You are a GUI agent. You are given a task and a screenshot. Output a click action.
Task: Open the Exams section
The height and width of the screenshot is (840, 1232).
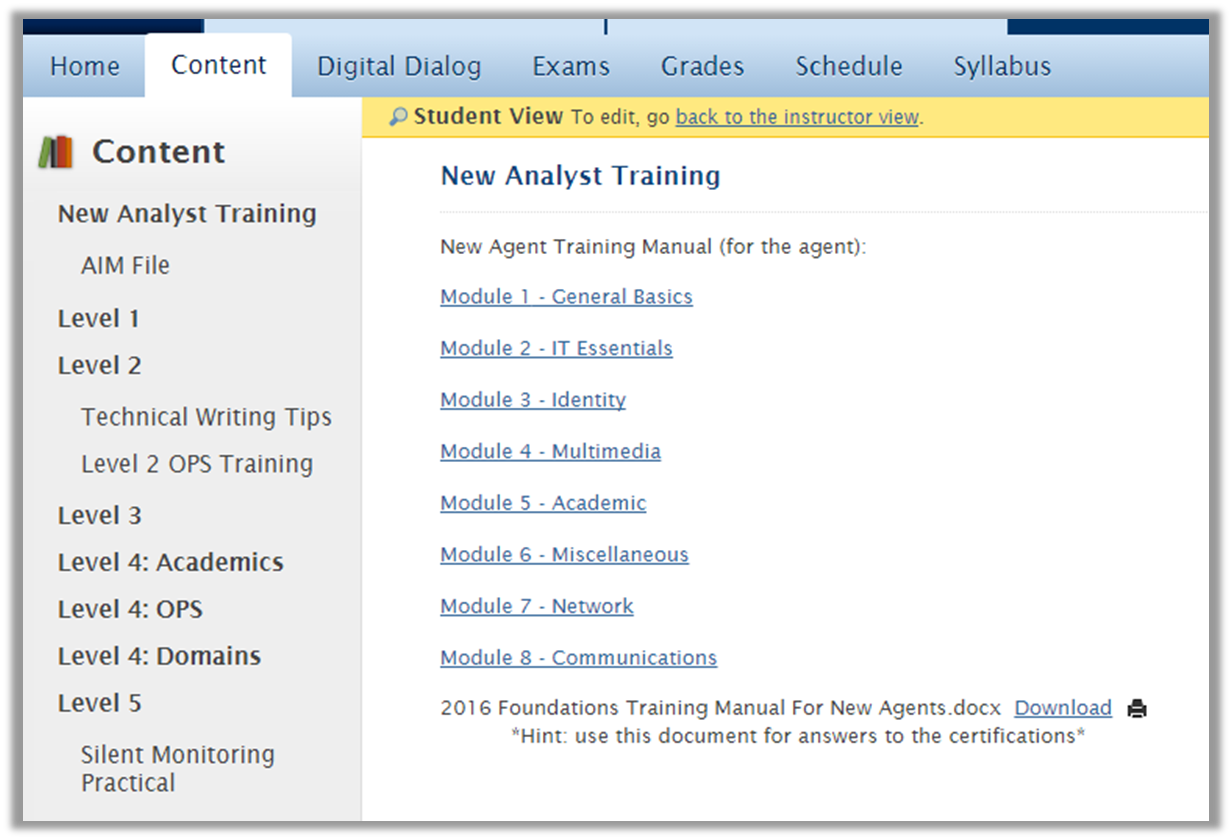point(570,65)
